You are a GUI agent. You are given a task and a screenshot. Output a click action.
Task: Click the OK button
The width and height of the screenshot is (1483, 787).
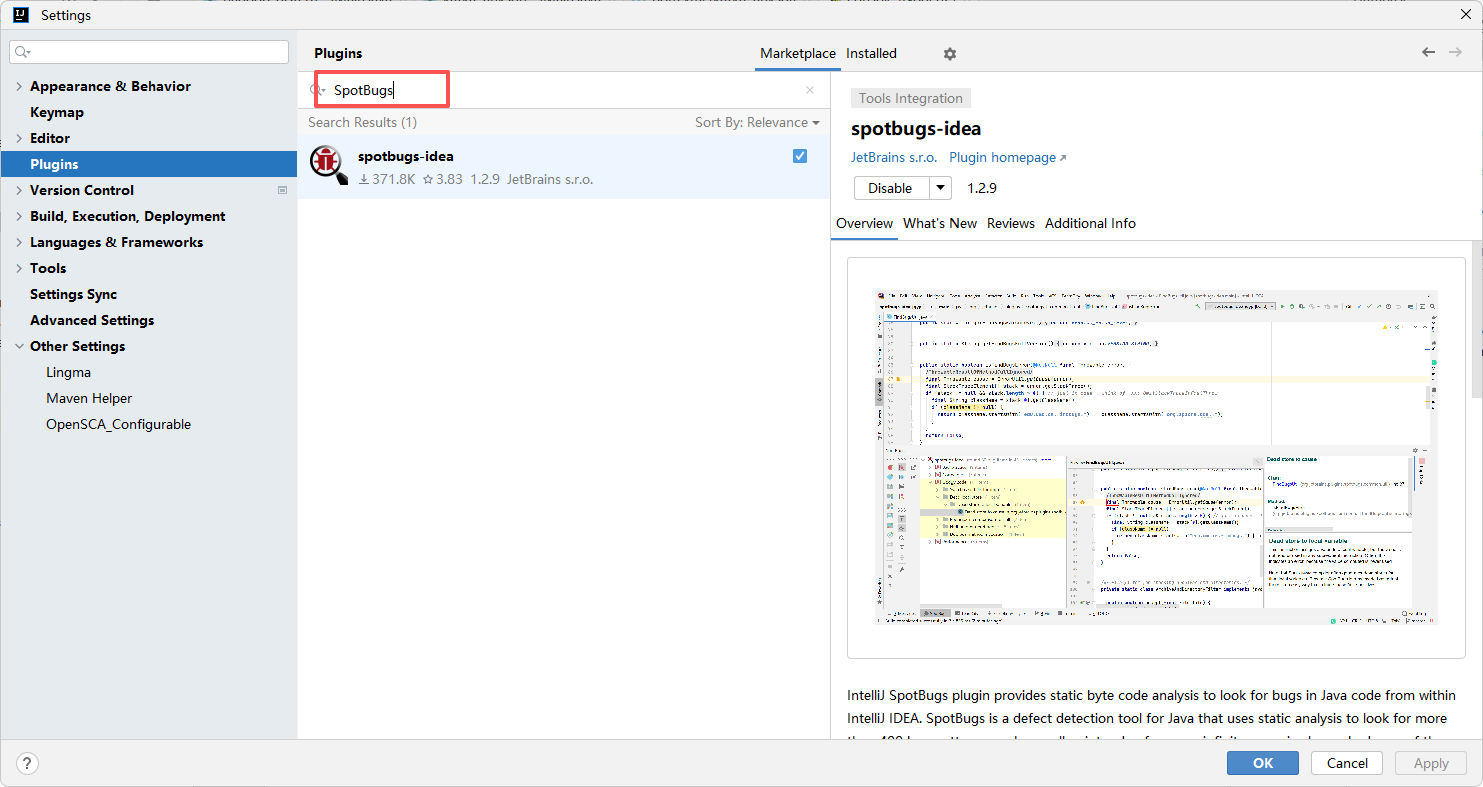pyautogui.click(x=1263, y=763)
